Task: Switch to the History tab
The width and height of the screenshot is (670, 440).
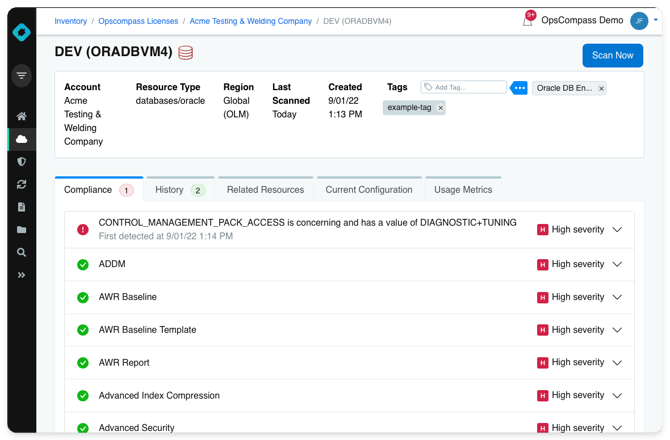Action: pyautogui.click(x=180, y=189)
